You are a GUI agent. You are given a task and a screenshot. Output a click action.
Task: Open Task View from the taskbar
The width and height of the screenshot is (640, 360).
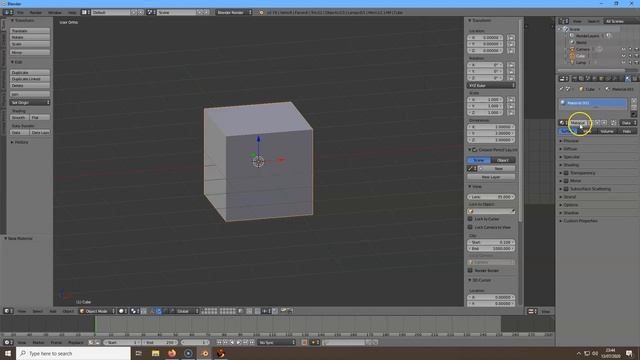point(138,353)
